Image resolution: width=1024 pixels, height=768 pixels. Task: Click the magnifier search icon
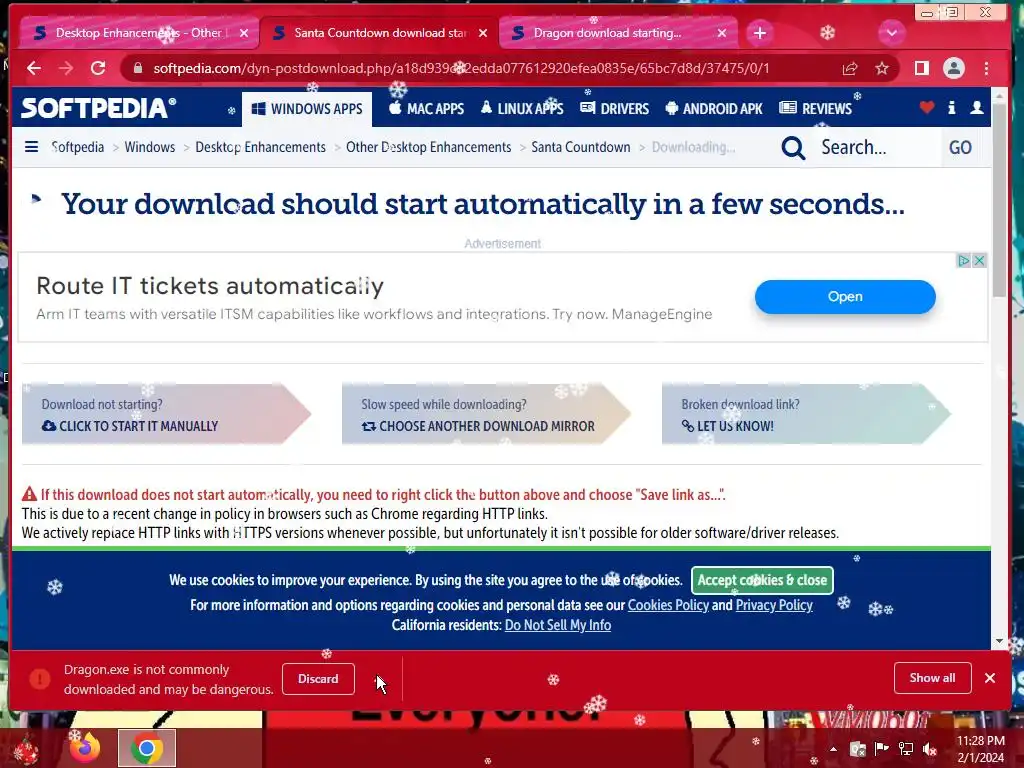click(793, 148)
